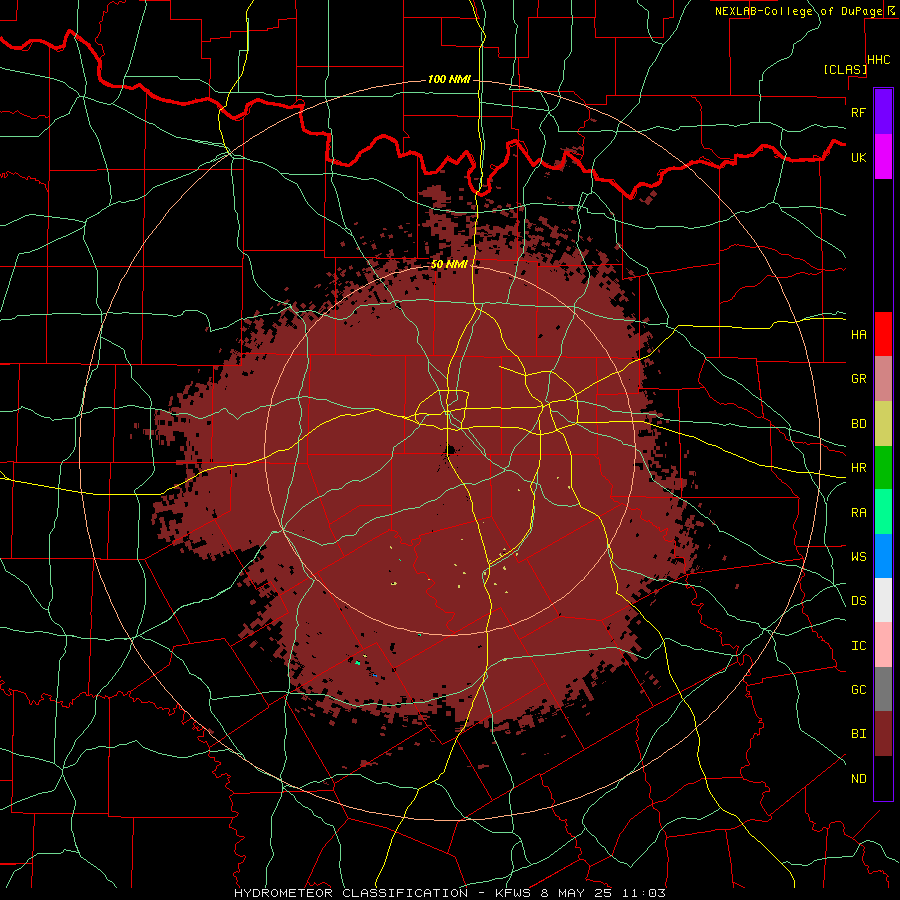Click the DS legend label
The image size is (900, 900).
pyautogui.click(x=858, y=601)
